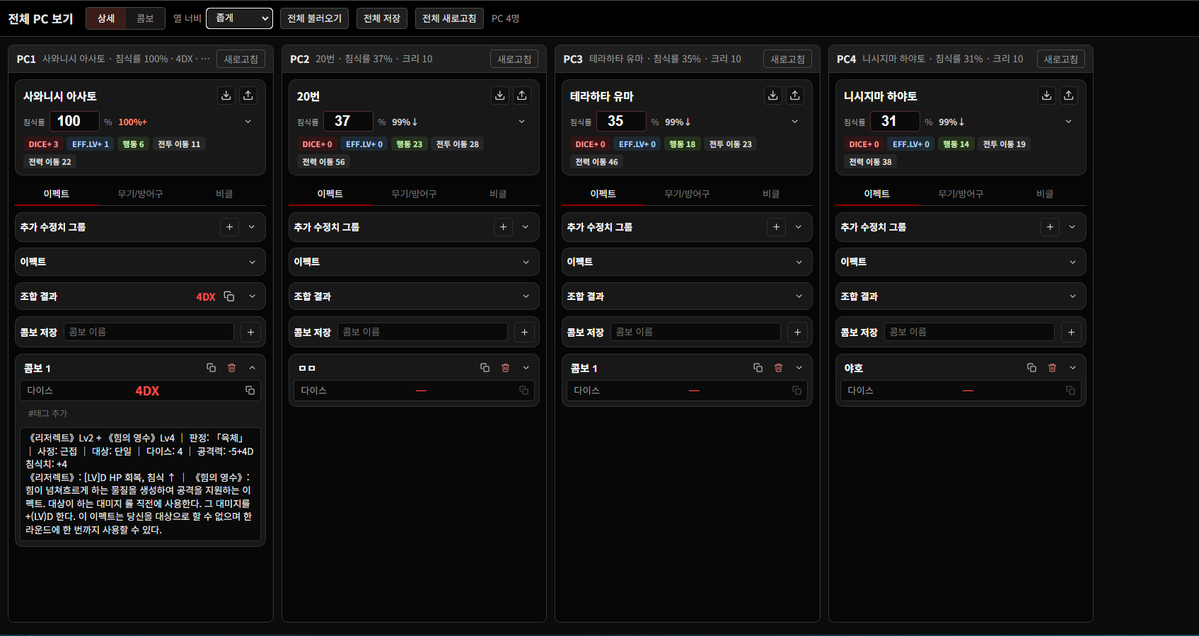Click the 전체 새로고침 button
This screenshot has width=1199, height=636.
(x=449, y=18)
